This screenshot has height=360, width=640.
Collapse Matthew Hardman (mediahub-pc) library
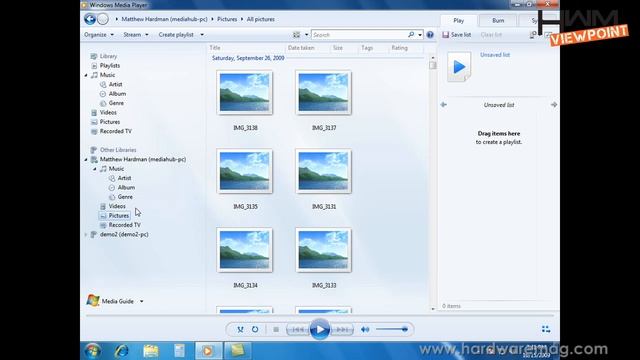pyautogui.click(x=86, y=160)
